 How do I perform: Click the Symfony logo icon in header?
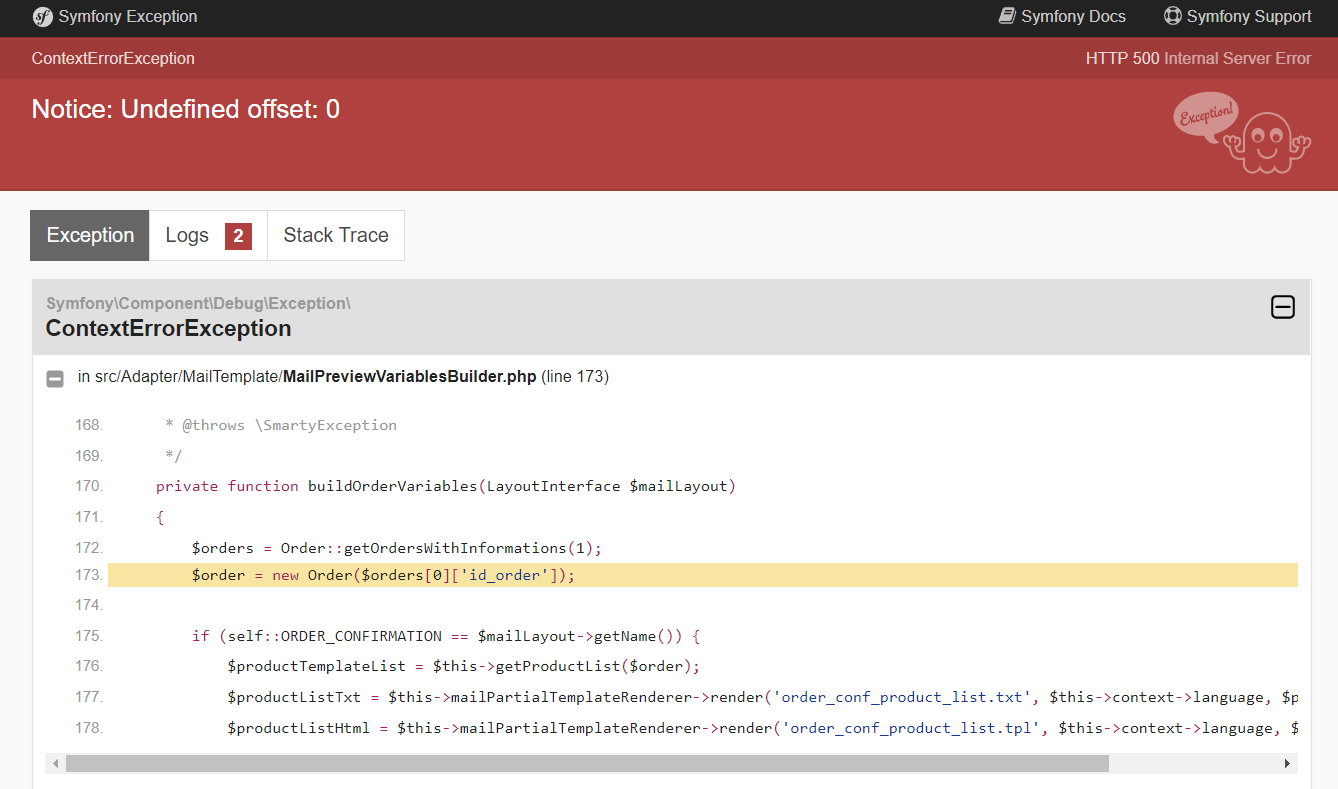42,17
